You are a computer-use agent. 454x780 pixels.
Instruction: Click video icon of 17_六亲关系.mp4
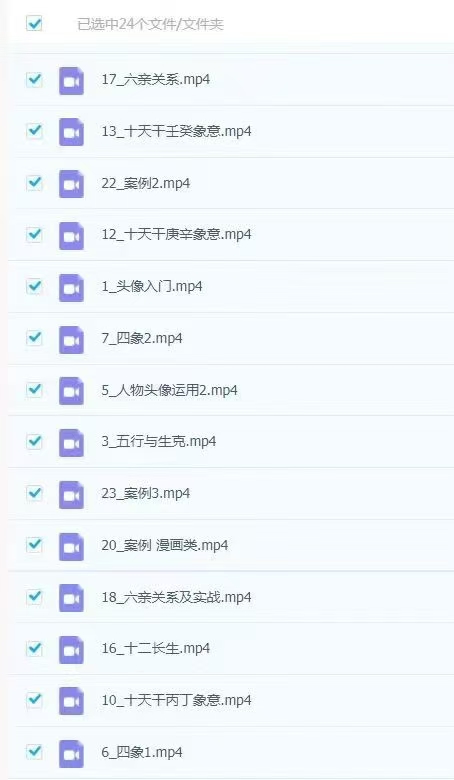[x=71, y=80]
